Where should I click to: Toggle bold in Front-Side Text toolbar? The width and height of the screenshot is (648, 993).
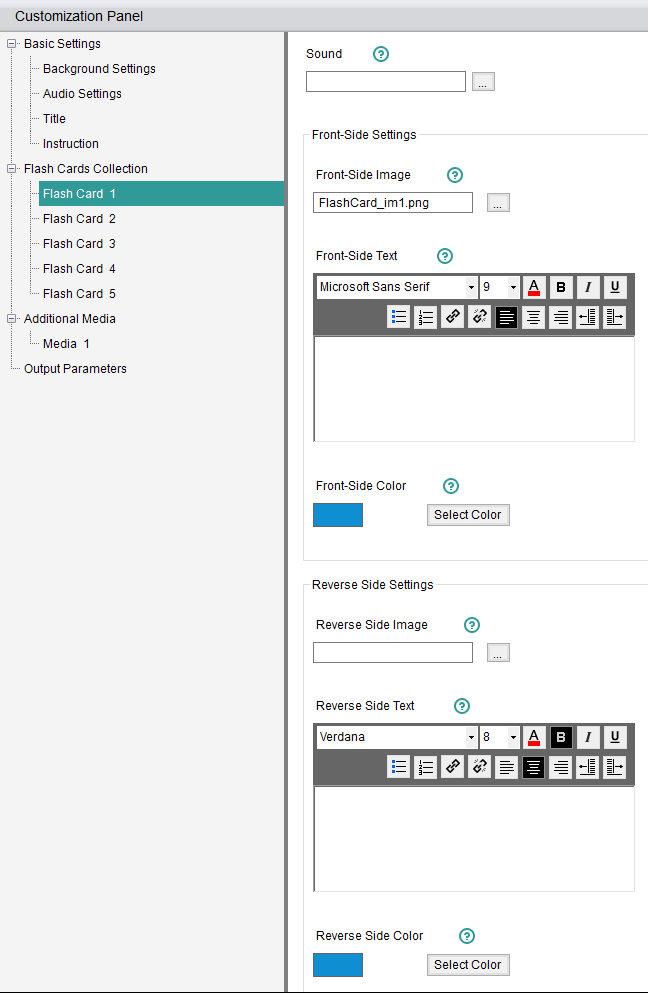tap(561, 288)
